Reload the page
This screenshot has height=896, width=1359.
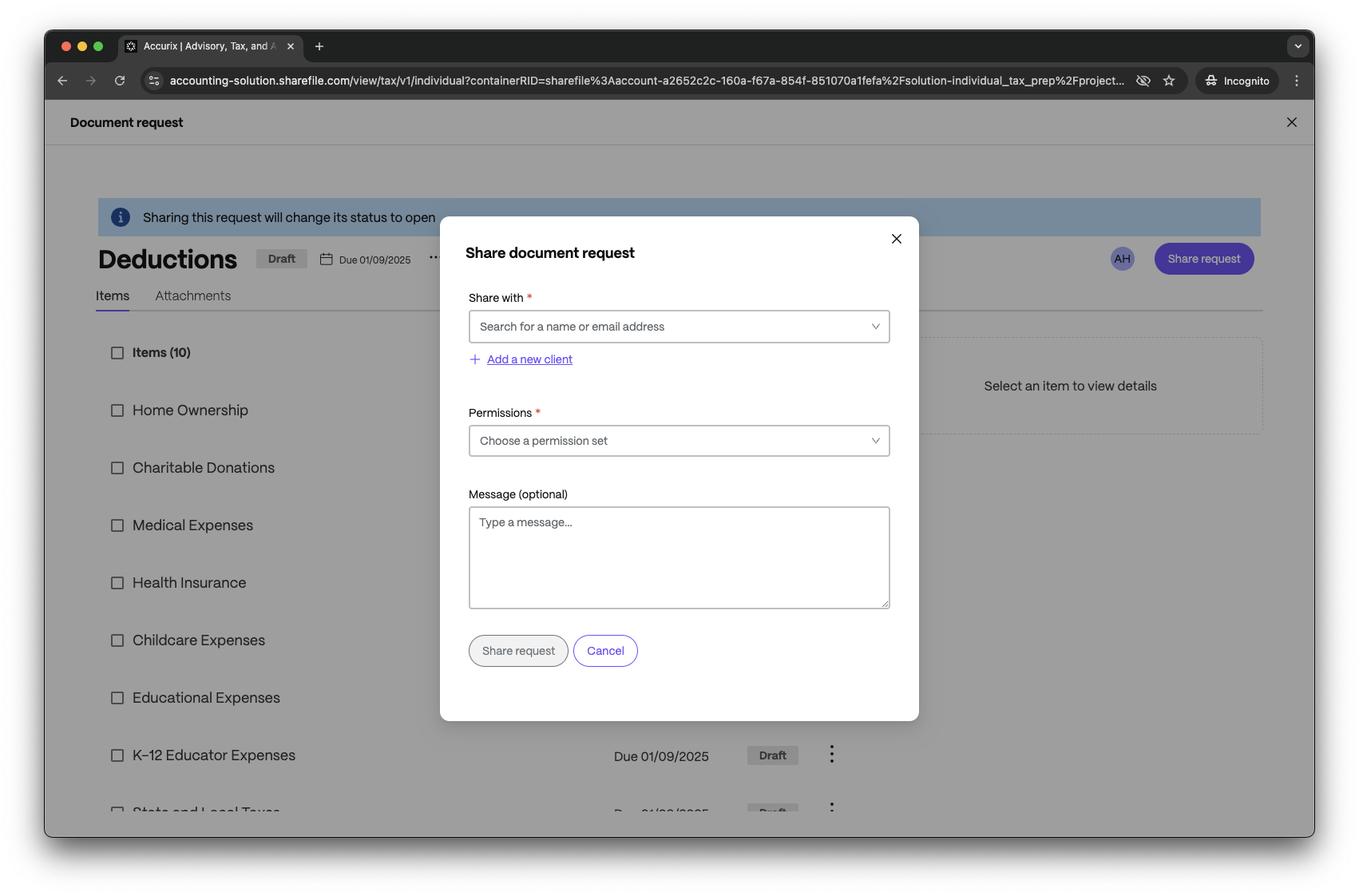120,81
